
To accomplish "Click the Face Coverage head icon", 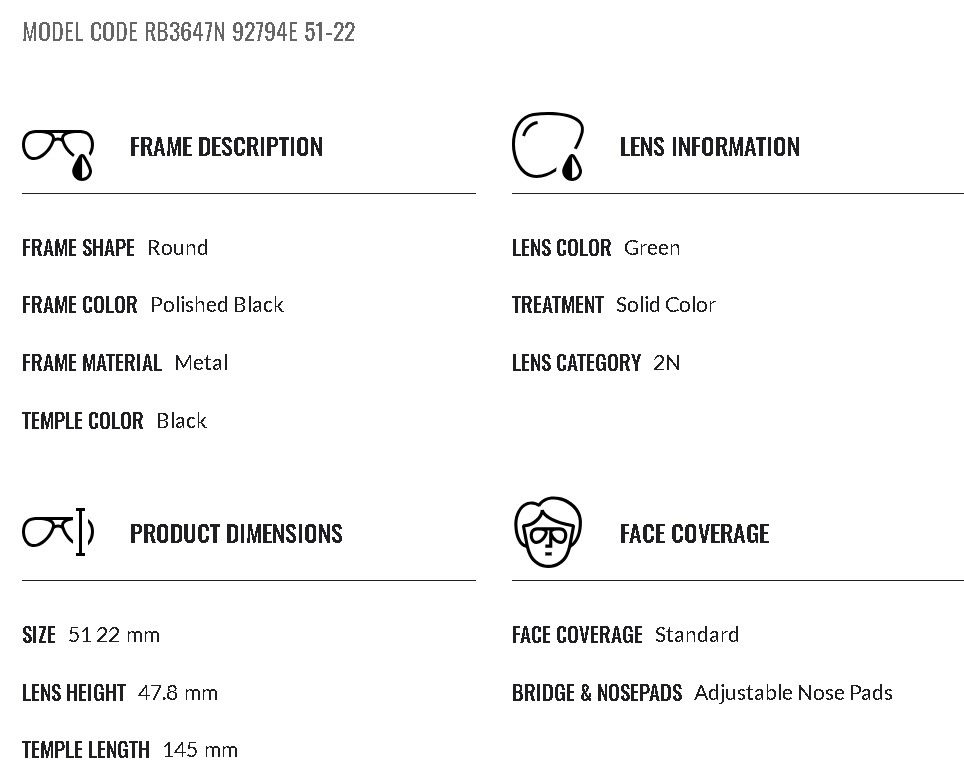I will [x=547, y=534].
